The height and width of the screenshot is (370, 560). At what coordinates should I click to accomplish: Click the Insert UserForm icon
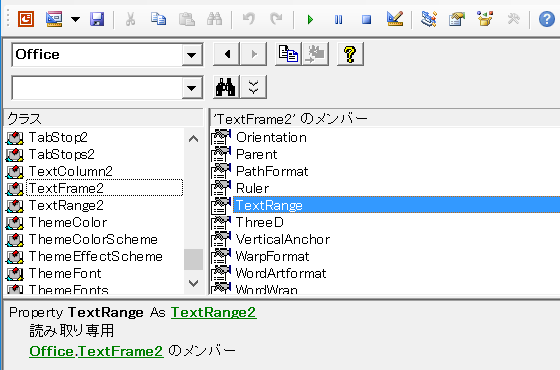tap(54, 19)
